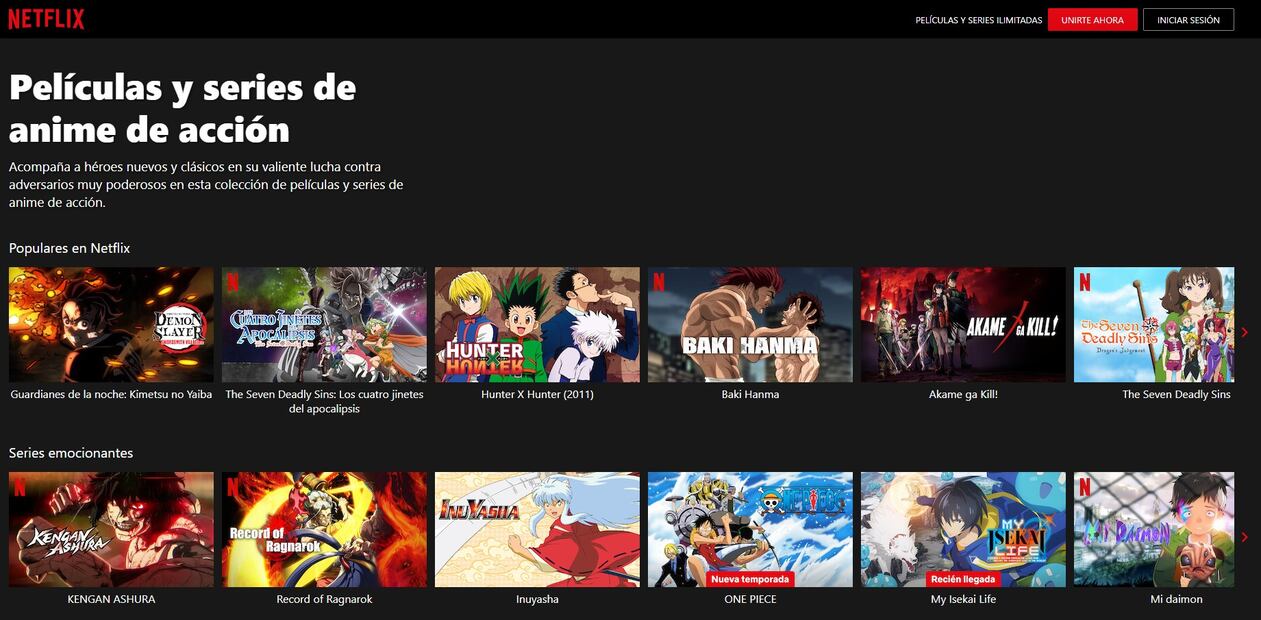This screenshot has width=1261, height=620.
Task: Open the Record of Ragnarok poster
Action: (x=324, y=529)
